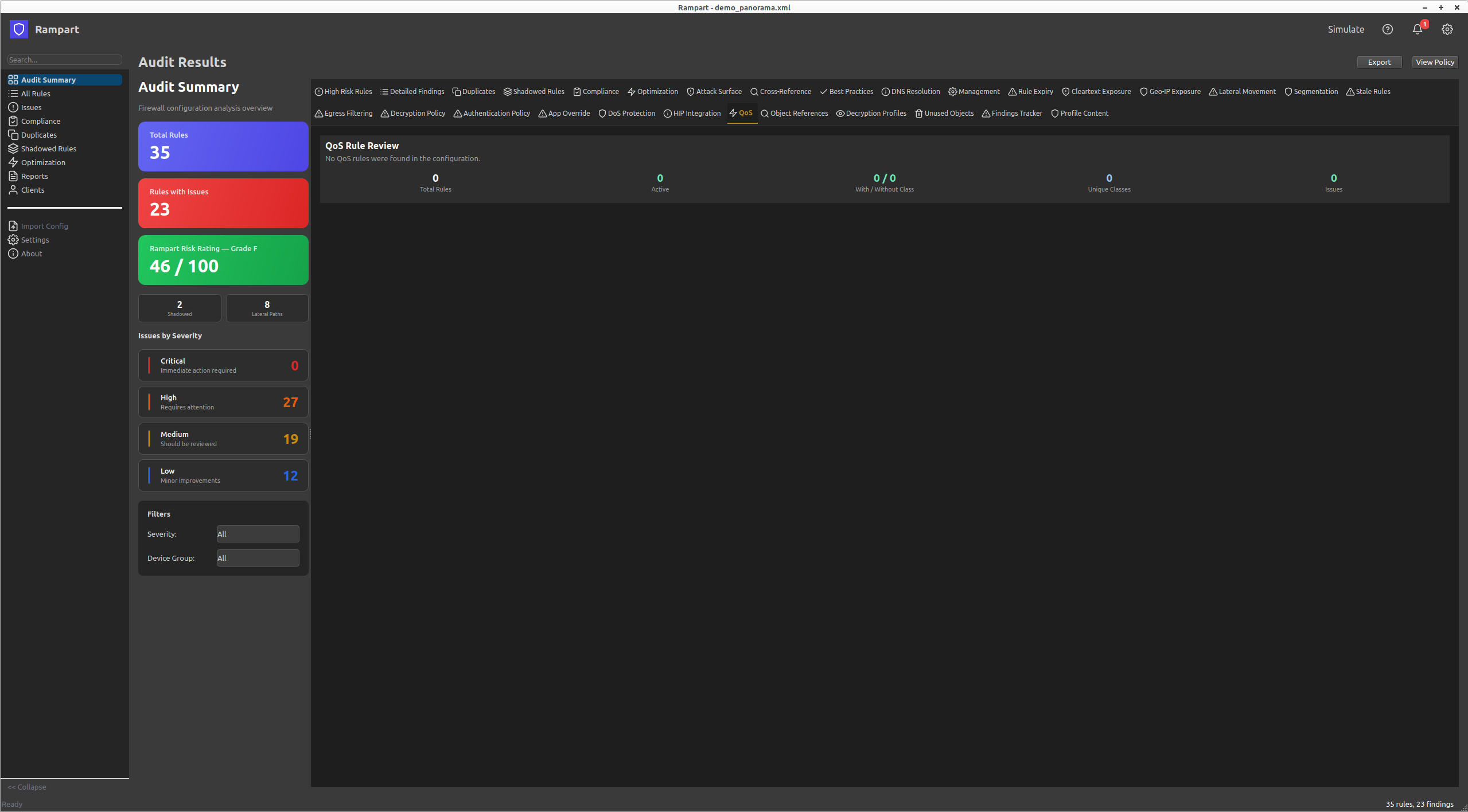1468x812 pixels.
Task: Click the Decryption Profiles eye icon
Action: [840, 114]
